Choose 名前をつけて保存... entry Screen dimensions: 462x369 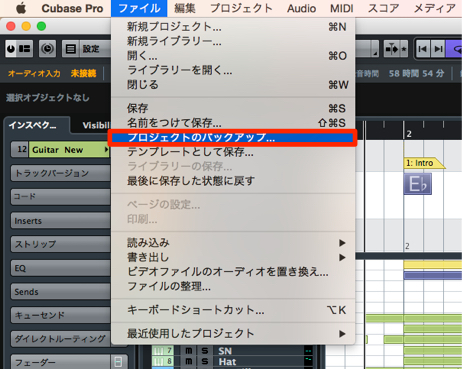pyautogui.click(x=233, y=123)
